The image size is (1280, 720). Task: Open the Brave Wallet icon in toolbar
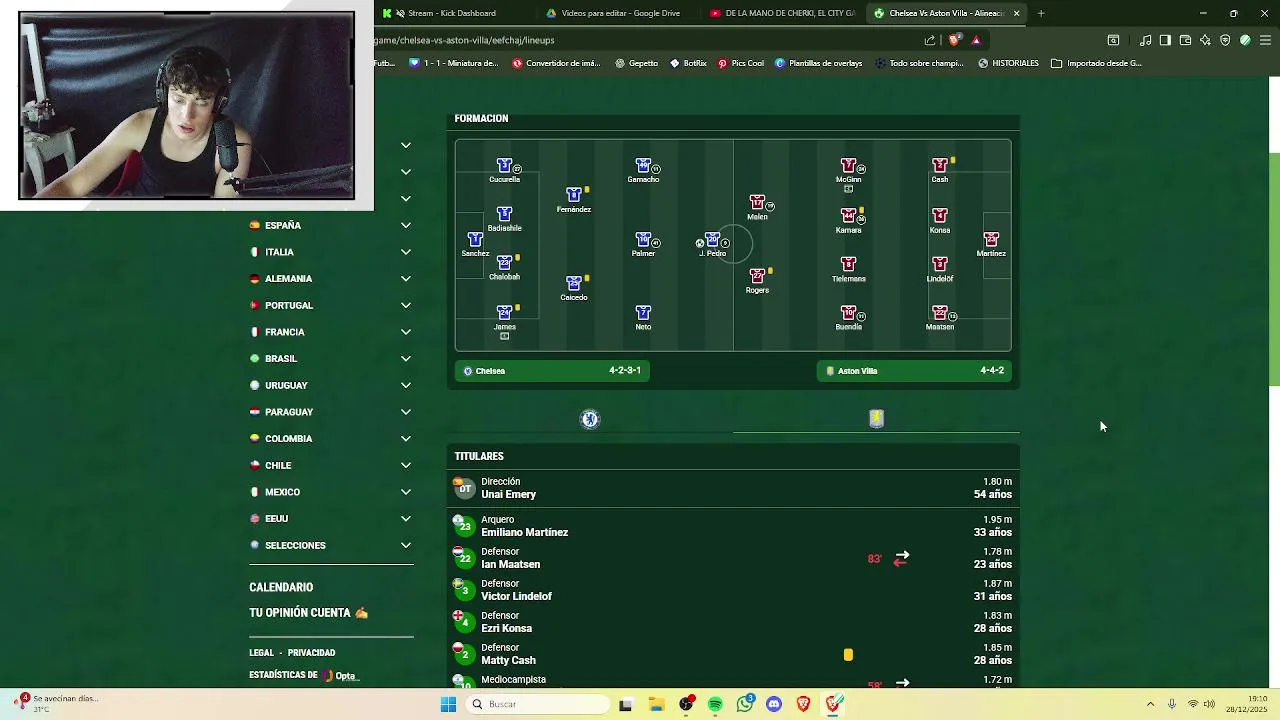pos(1185,40)
